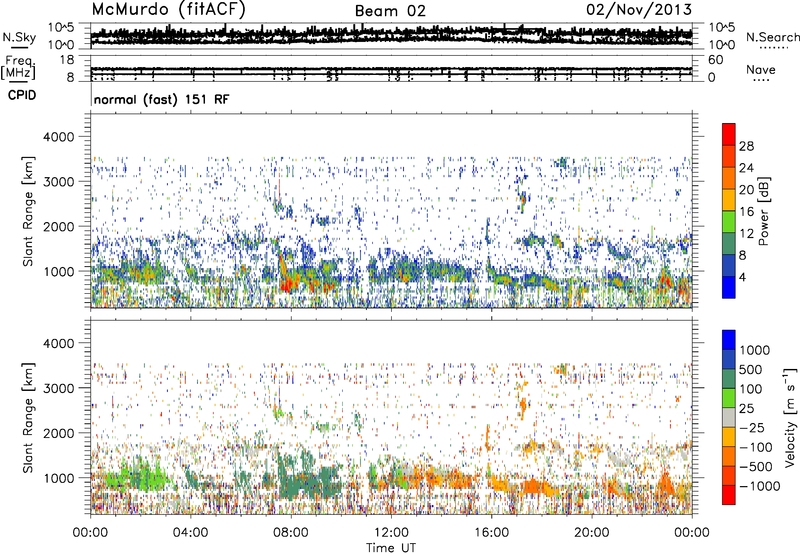Click "4000" tick on Power panel axis
This screenshot has width=800, height=554.
click(x=59, y=137)
